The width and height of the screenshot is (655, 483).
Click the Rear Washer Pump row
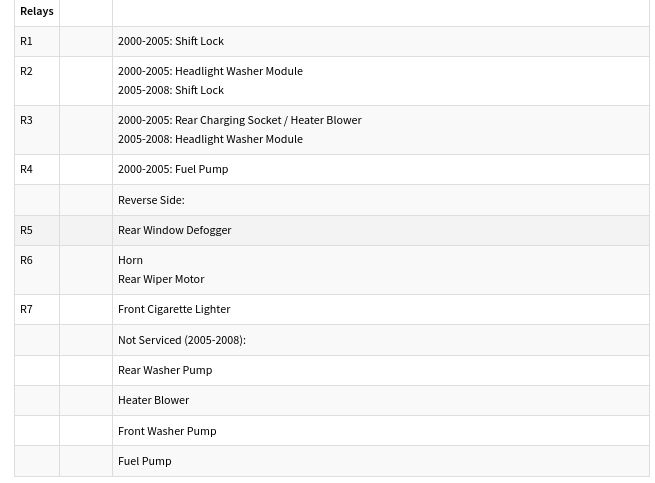click(x=332, y=371)
